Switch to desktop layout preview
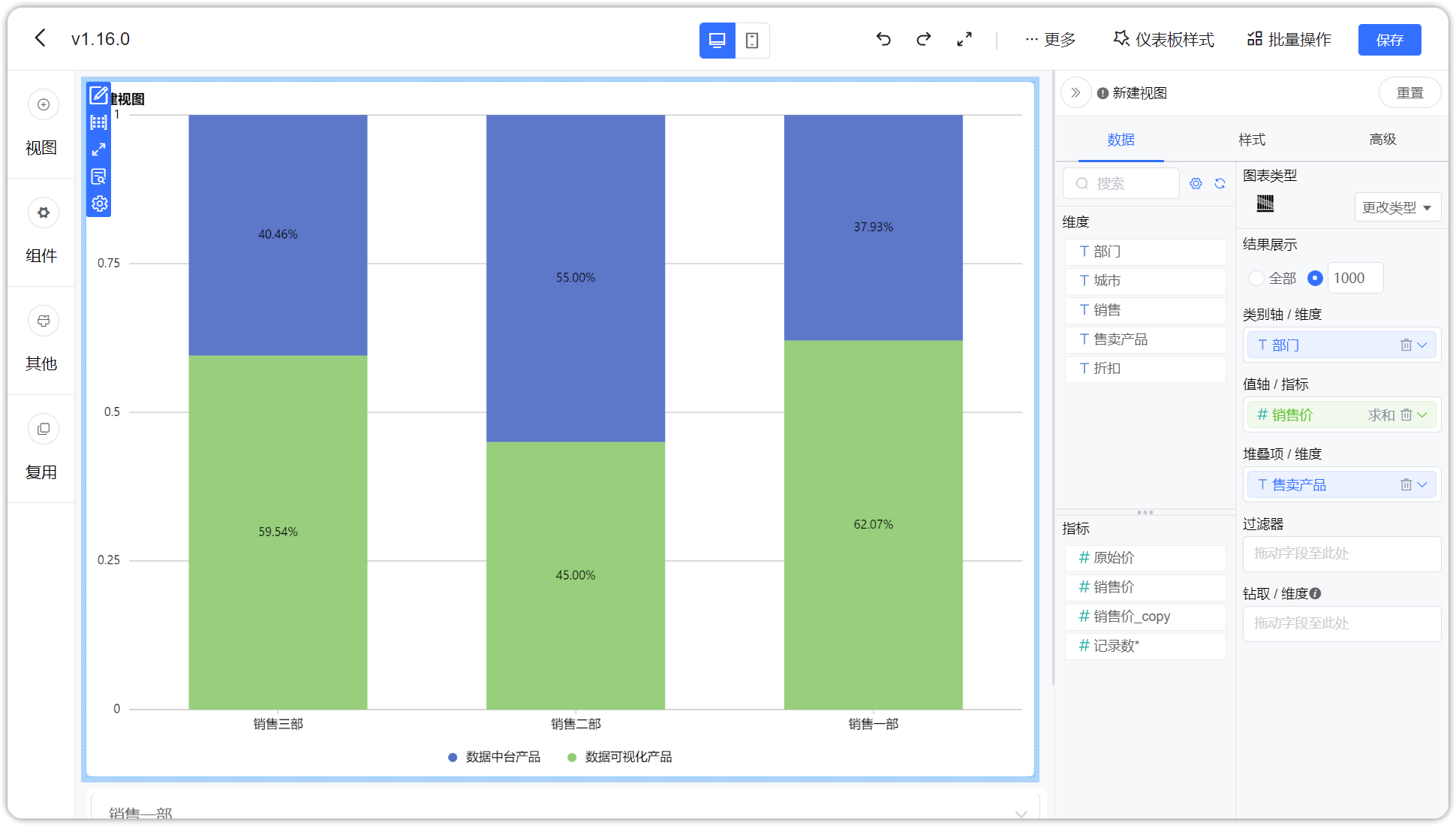The width and height of the screenshot is (1456, 826). click(x=717, y=41)
